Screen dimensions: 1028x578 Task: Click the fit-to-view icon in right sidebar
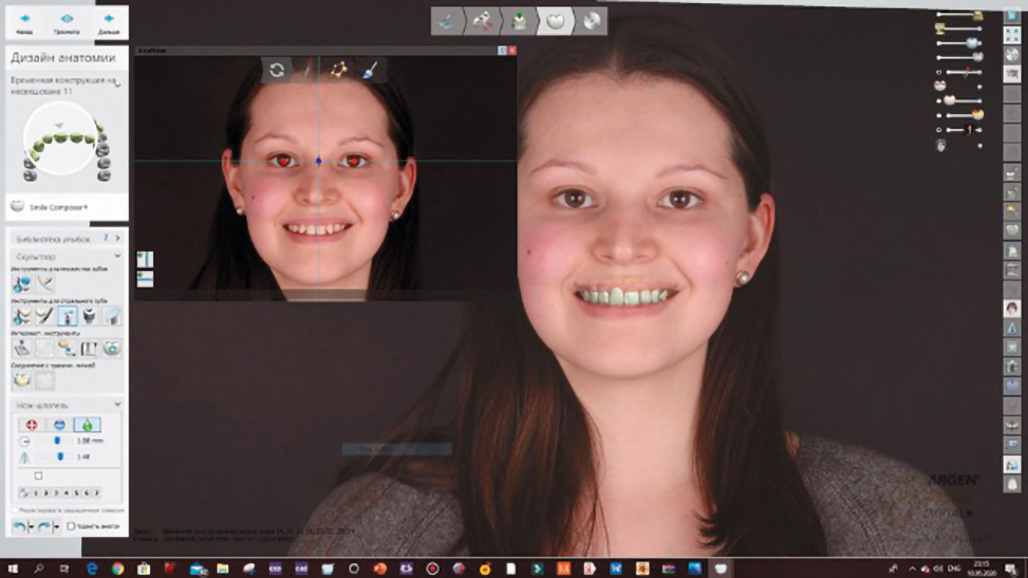point(1010,34)
